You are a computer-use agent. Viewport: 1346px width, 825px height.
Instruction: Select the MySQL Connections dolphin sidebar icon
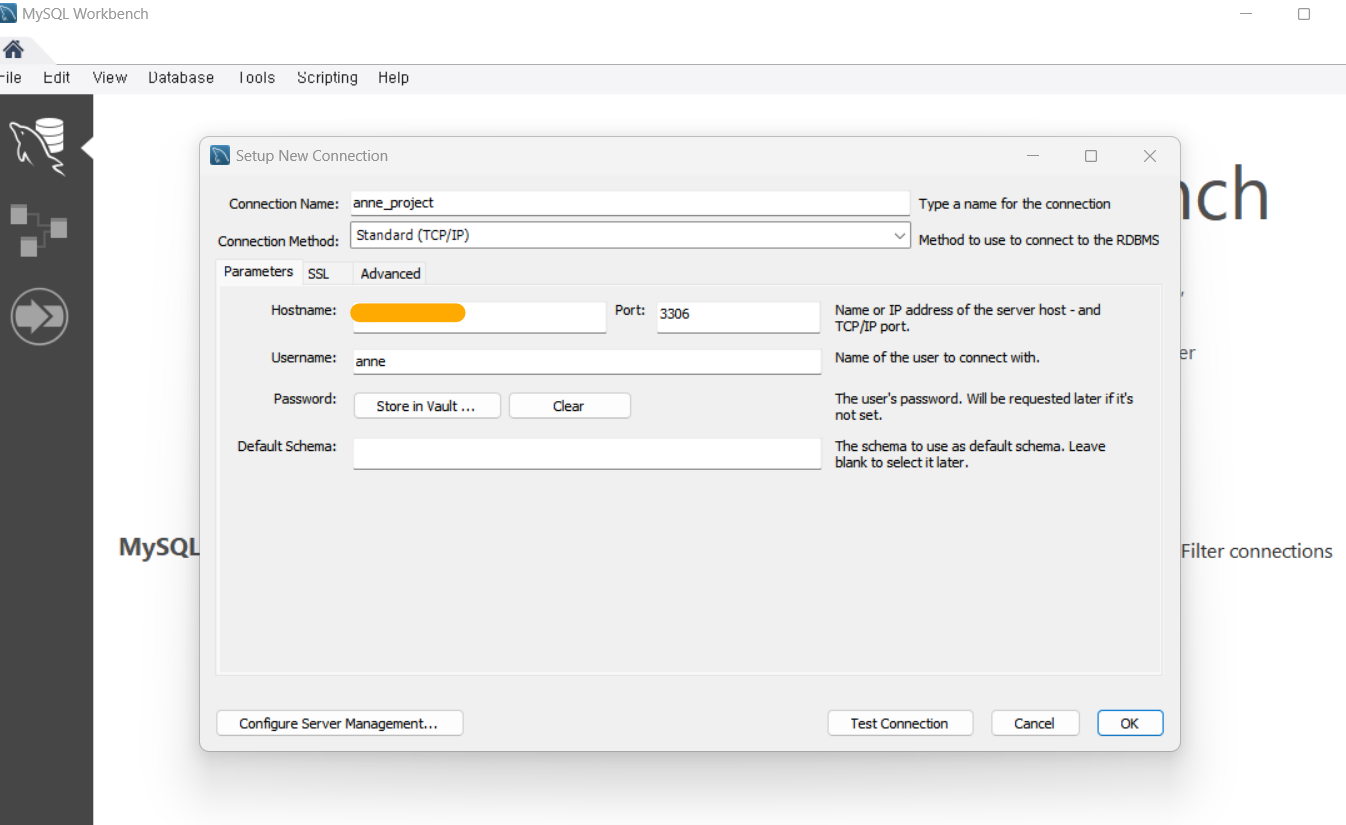click(x=38, y=146)
